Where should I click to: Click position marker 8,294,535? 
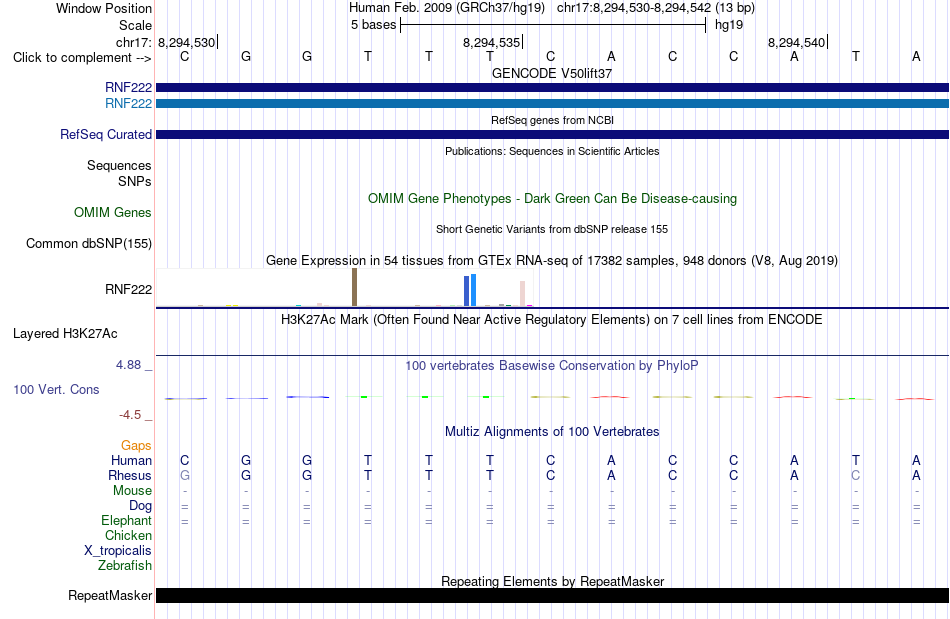coord(491,42)
